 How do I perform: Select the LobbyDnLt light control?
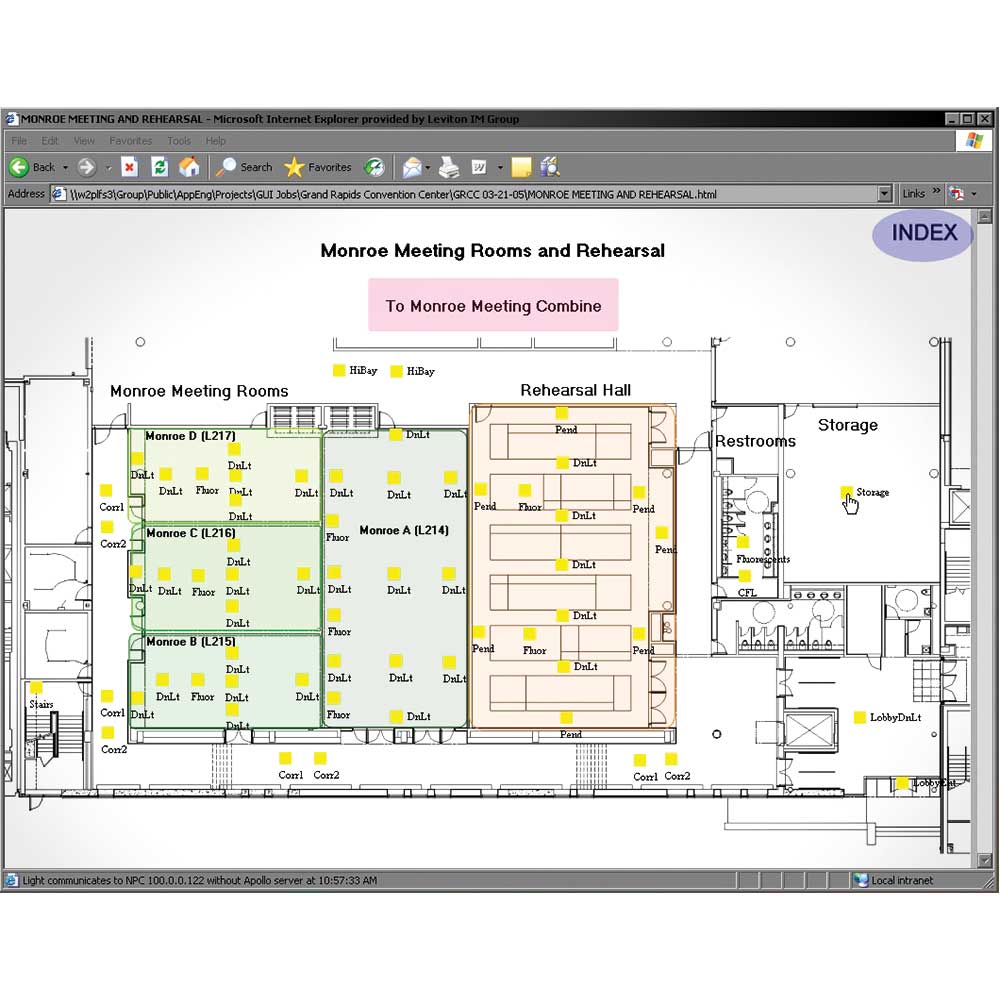click(x=858, y=717)
